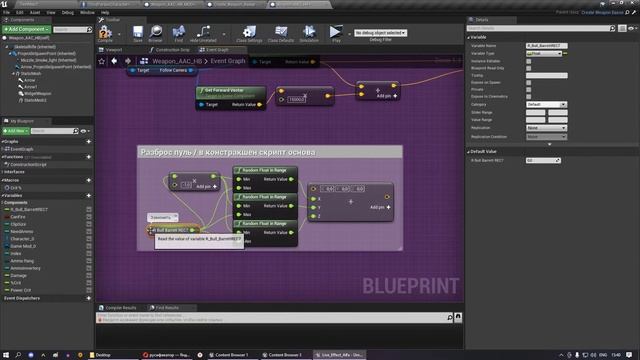Click the Search Details input field
640x360 pixels.
538,28
